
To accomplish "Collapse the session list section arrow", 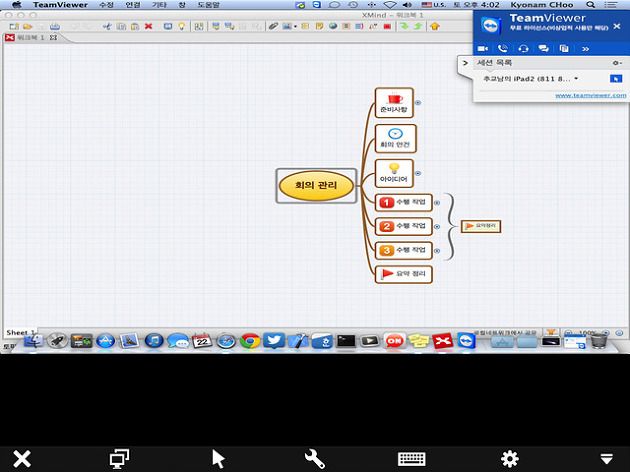I will pos(465,63).
